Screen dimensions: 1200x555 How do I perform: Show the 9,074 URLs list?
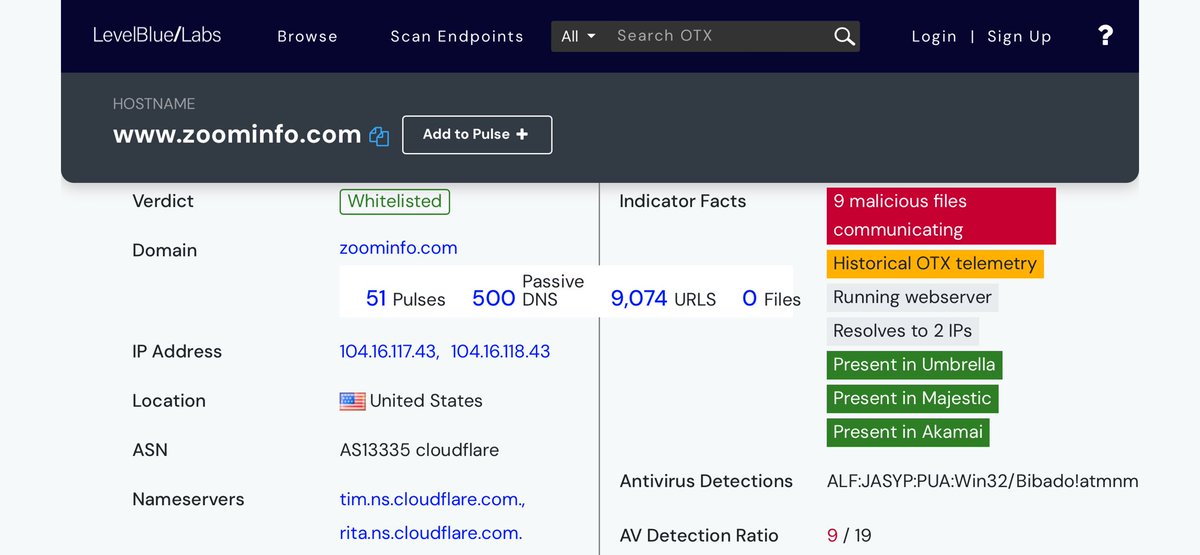pyautogui.click(x=662, y=298)
